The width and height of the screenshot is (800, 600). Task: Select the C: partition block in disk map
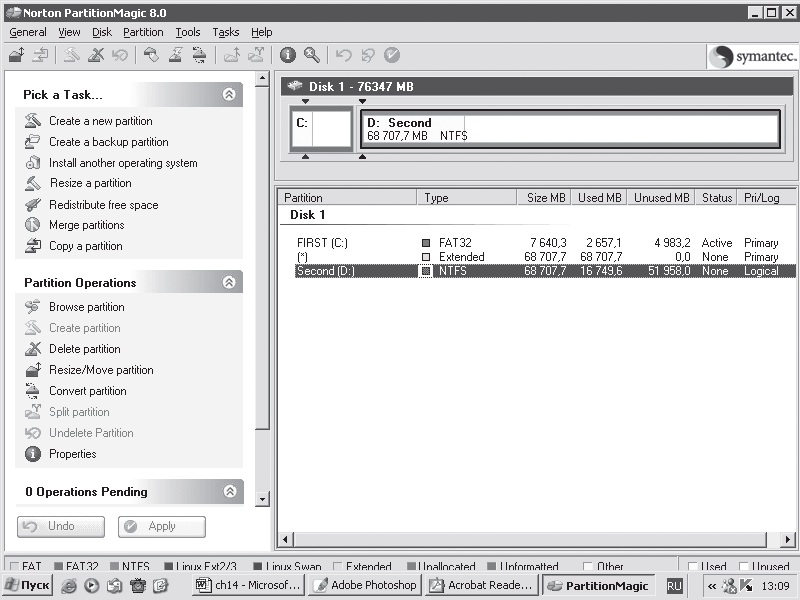[321, 129]
